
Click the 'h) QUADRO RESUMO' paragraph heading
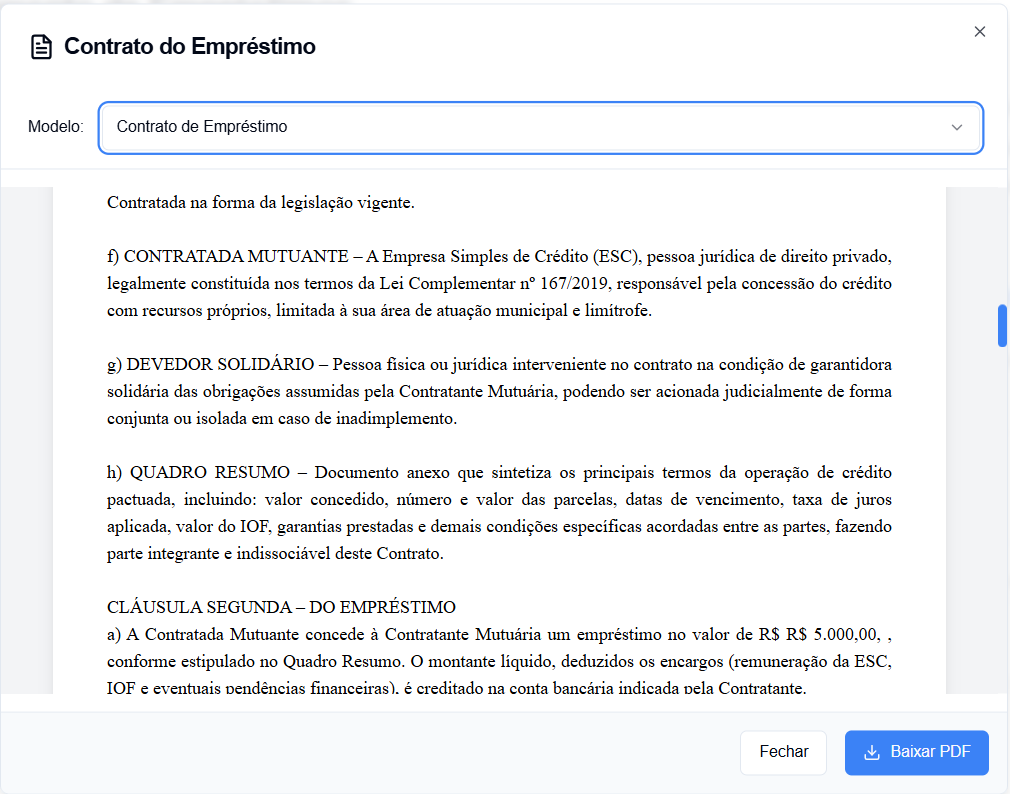pos(198,473)
